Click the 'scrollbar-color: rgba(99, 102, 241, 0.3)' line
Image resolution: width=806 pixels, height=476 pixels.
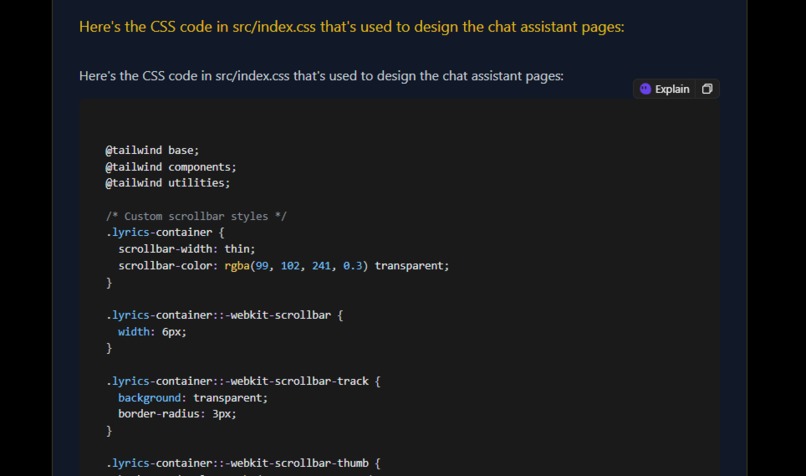point(284,266)
